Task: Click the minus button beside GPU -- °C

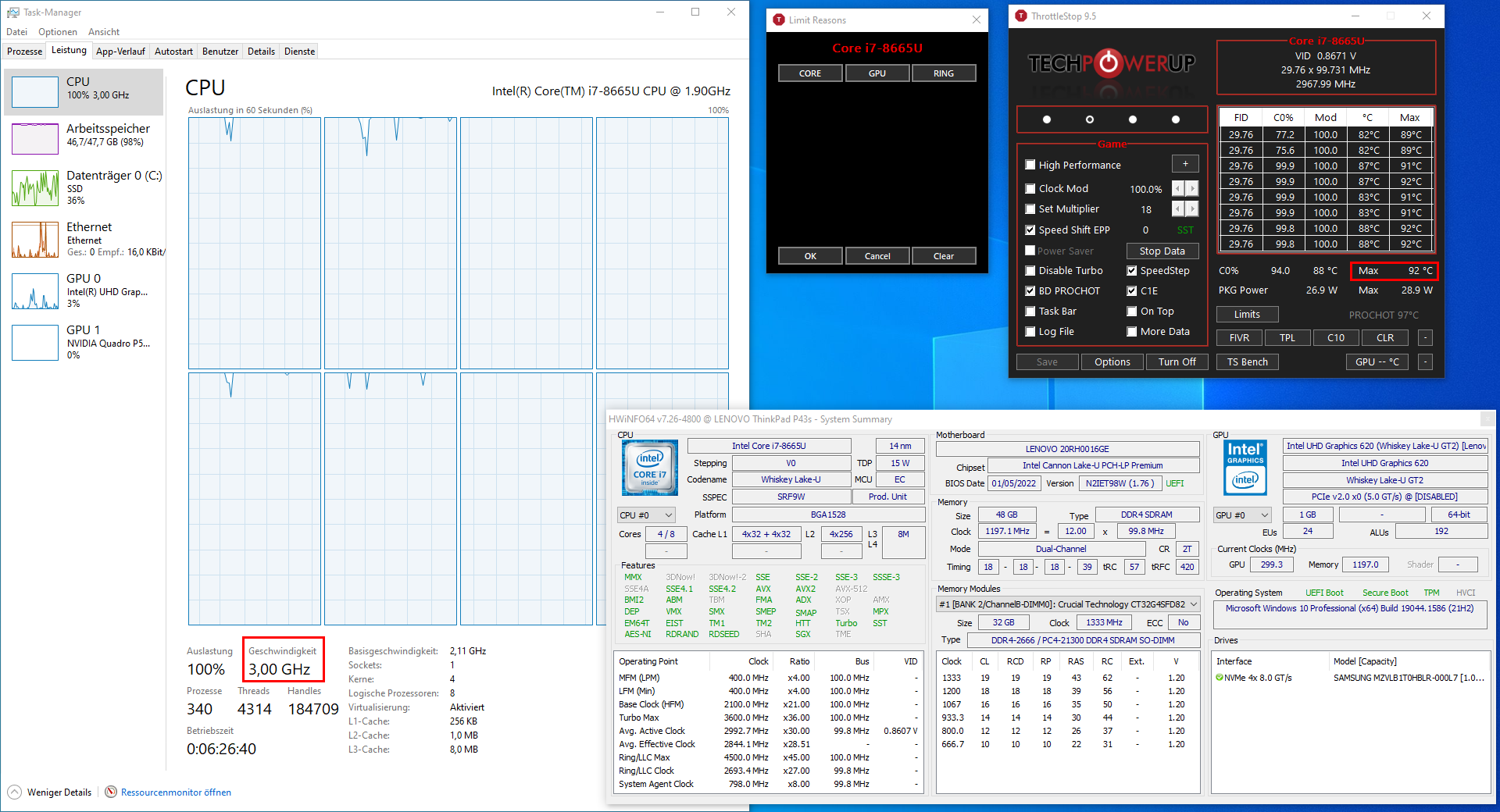Action: click(x=1426, y=361)
